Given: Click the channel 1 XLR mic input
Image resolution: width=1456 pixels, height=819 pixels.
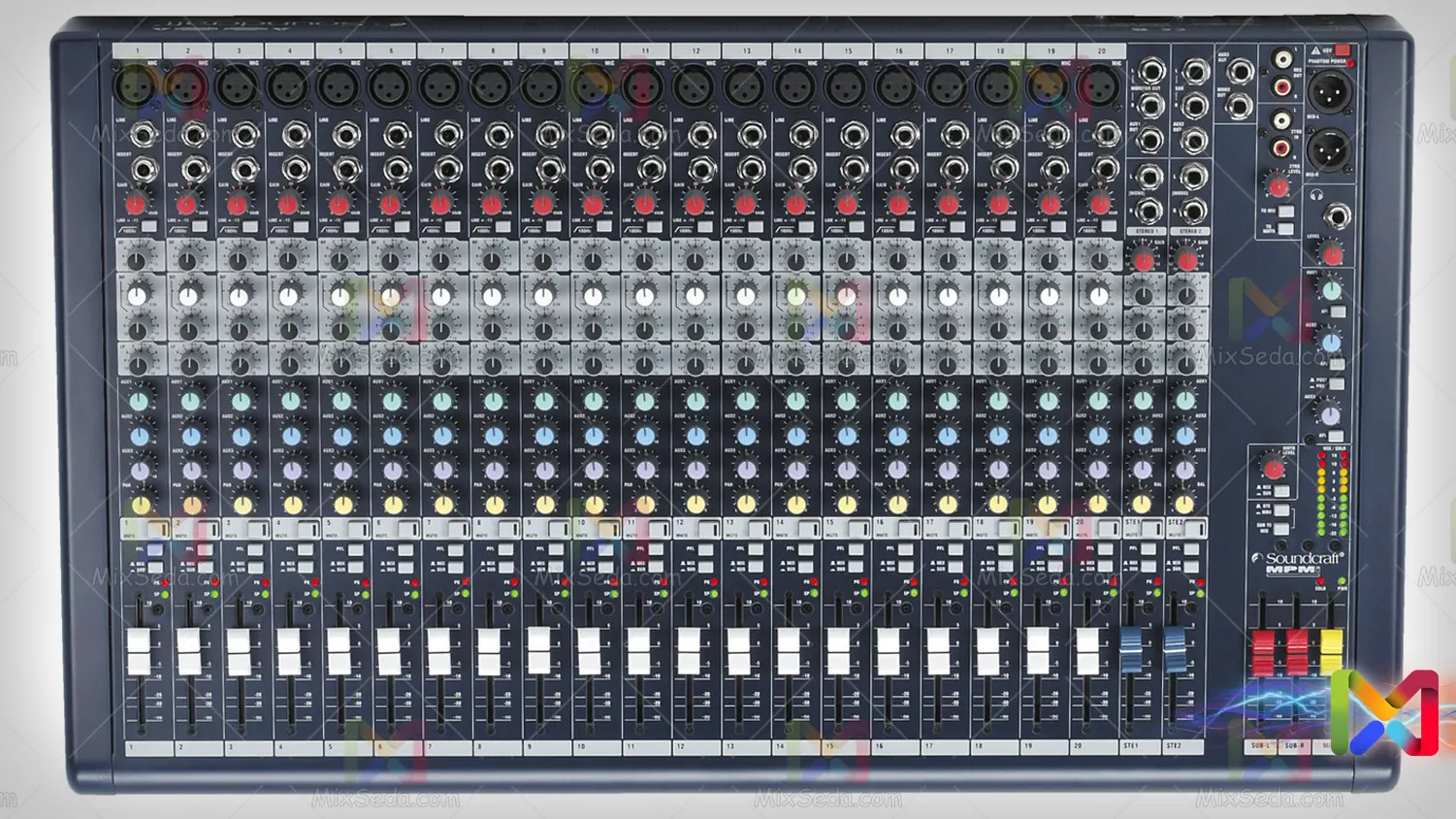Looking at the screenshot, I should coord(135,87).
